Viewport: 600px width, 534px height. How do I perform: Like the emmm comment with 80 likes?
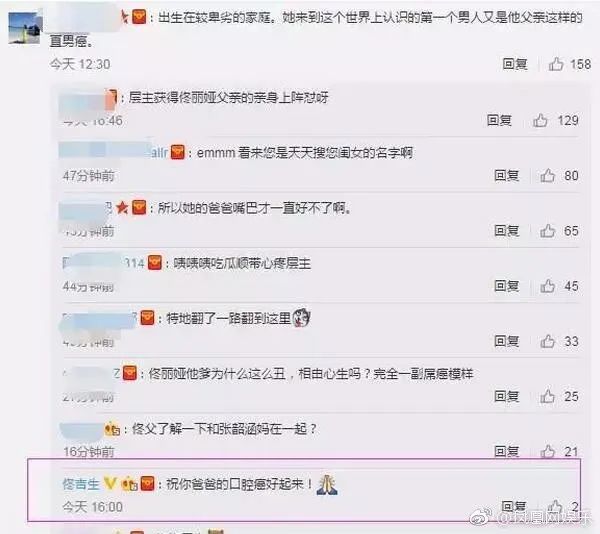[x=548, y=176]
